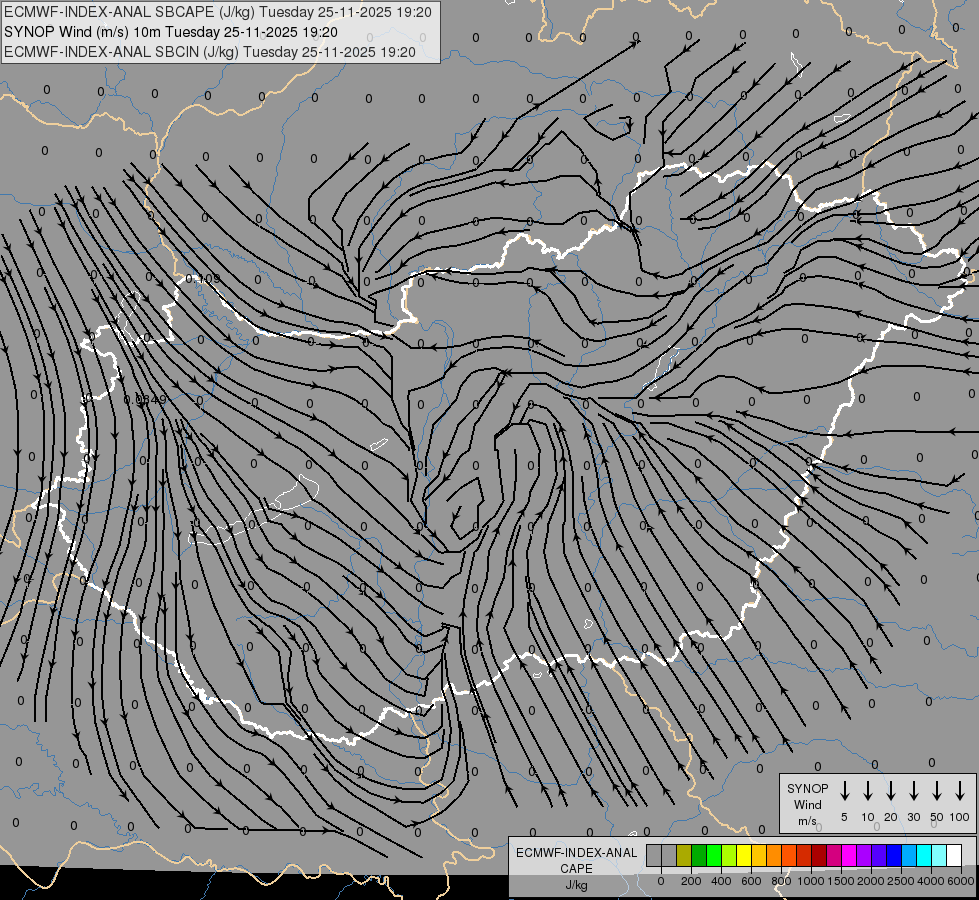Pick the pale cyan swatch before white
Viewport: 979px width, 900px height.
tap(940, 855)
